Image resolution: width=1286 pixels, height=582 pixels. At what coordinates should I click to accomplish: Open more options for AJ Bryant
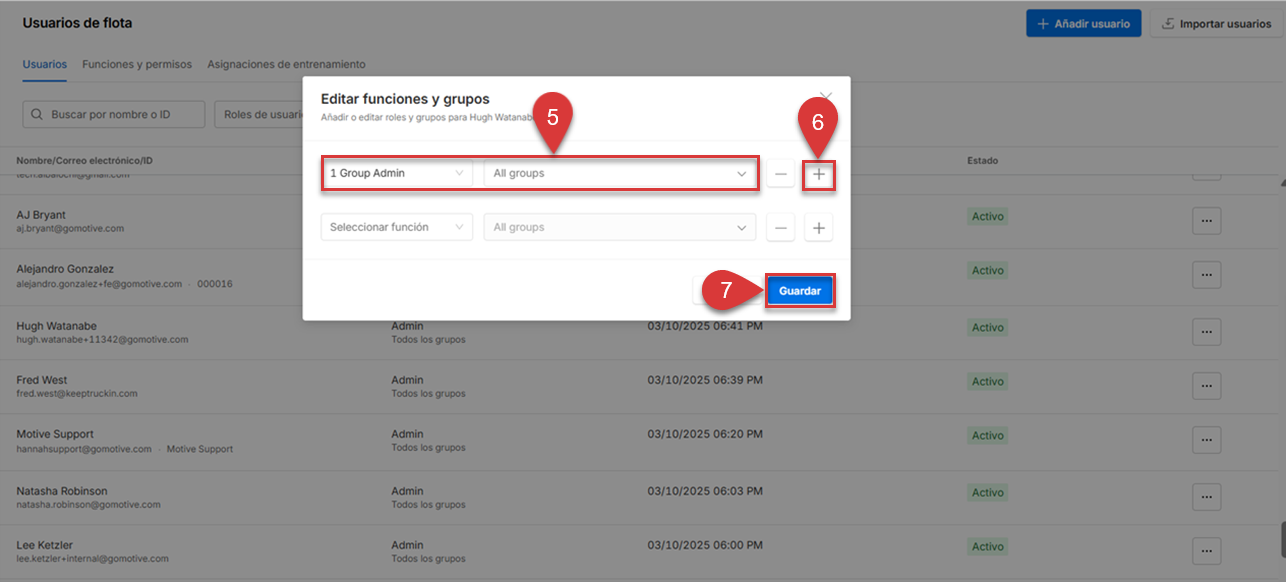1207,220
